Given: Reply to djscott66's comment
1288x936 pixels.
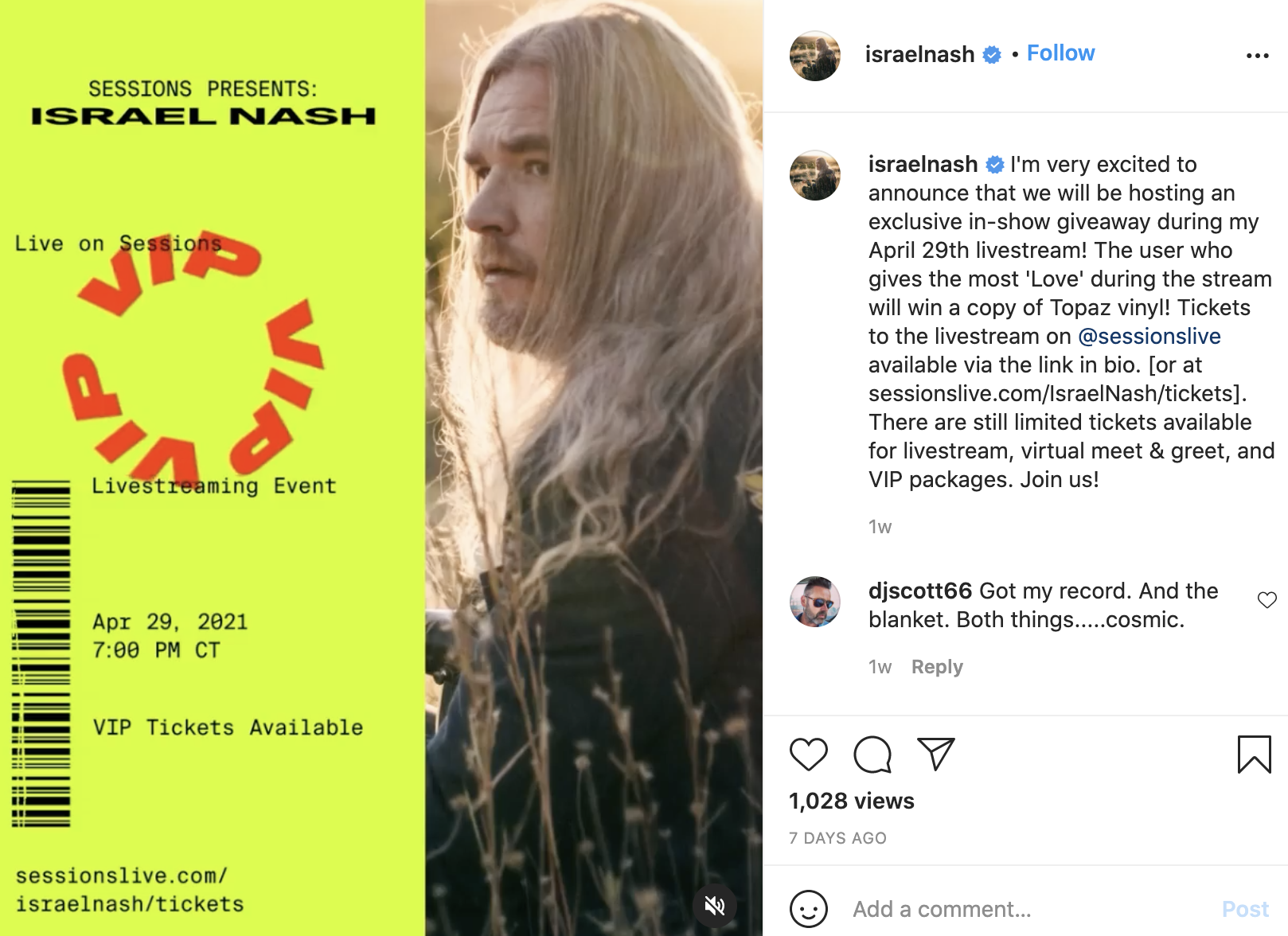Looking at the screenshot, I should [937, 667].
